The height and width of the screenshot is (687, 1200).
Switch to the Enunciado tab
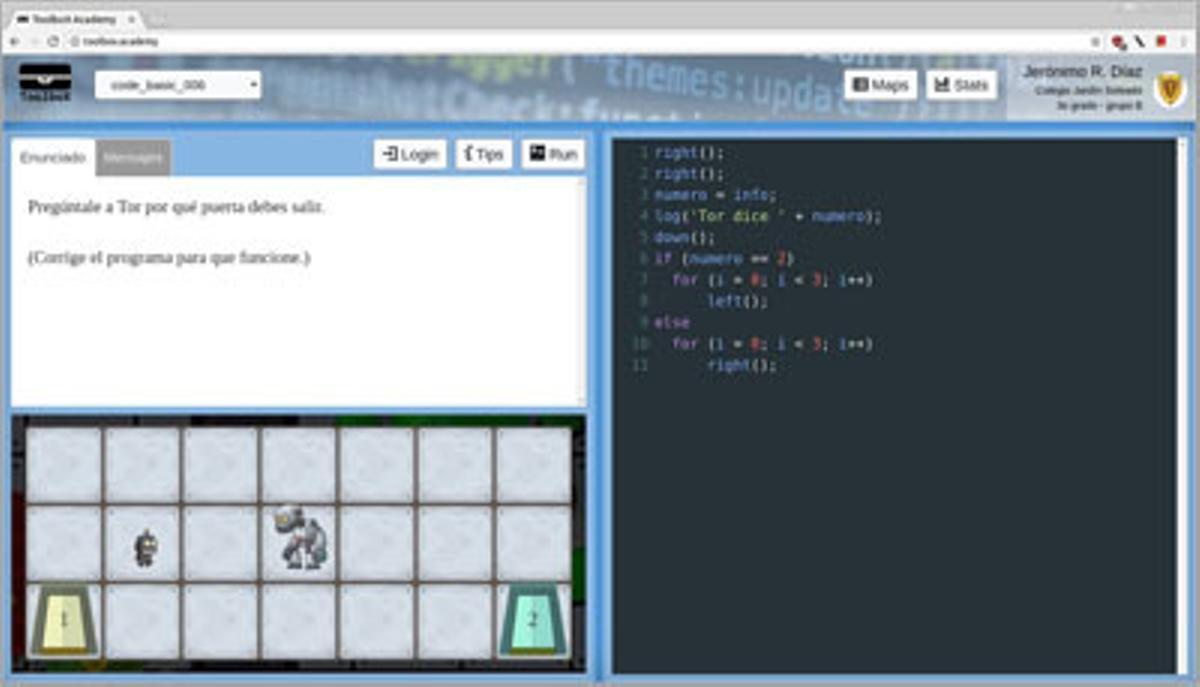point(53,157)
